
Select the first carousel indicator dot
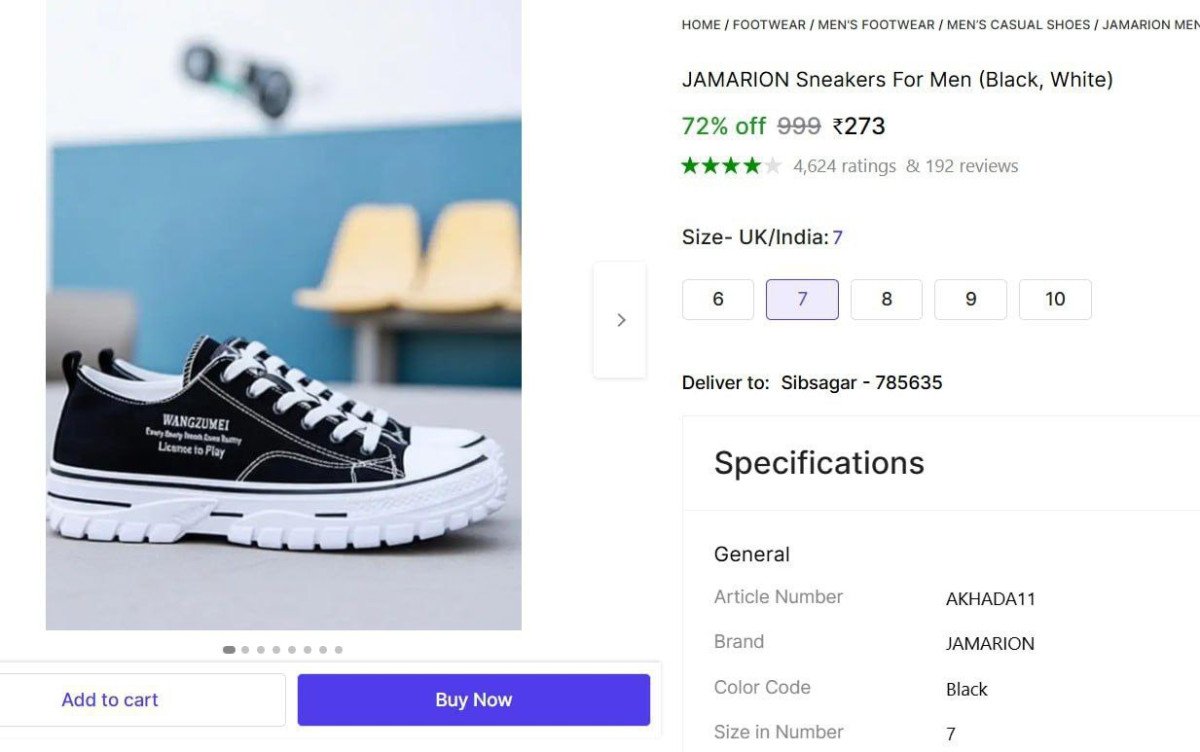[229, 650]
